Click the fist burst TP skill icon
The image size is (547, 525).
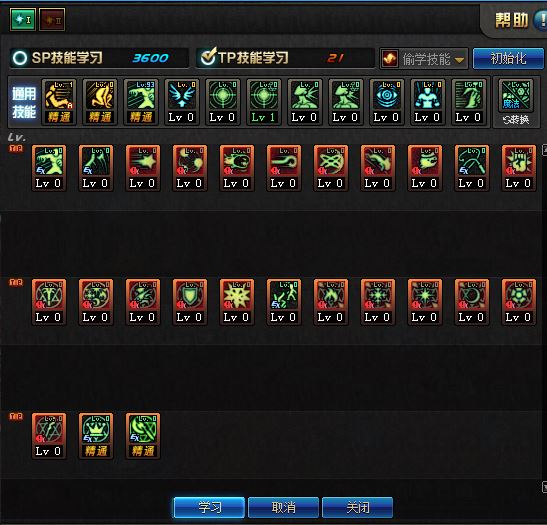tap(519, 168)
